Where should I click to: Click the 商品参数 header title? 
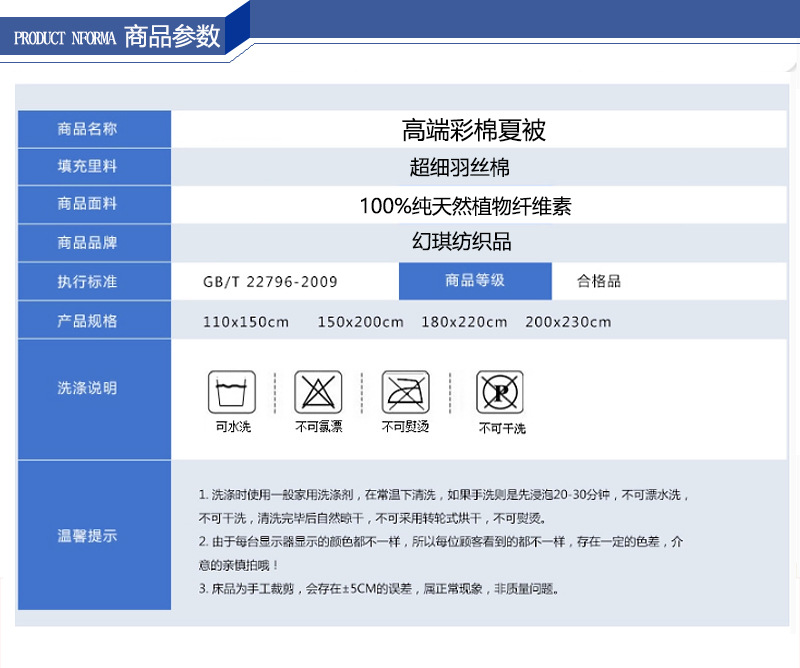pos(172,36)
